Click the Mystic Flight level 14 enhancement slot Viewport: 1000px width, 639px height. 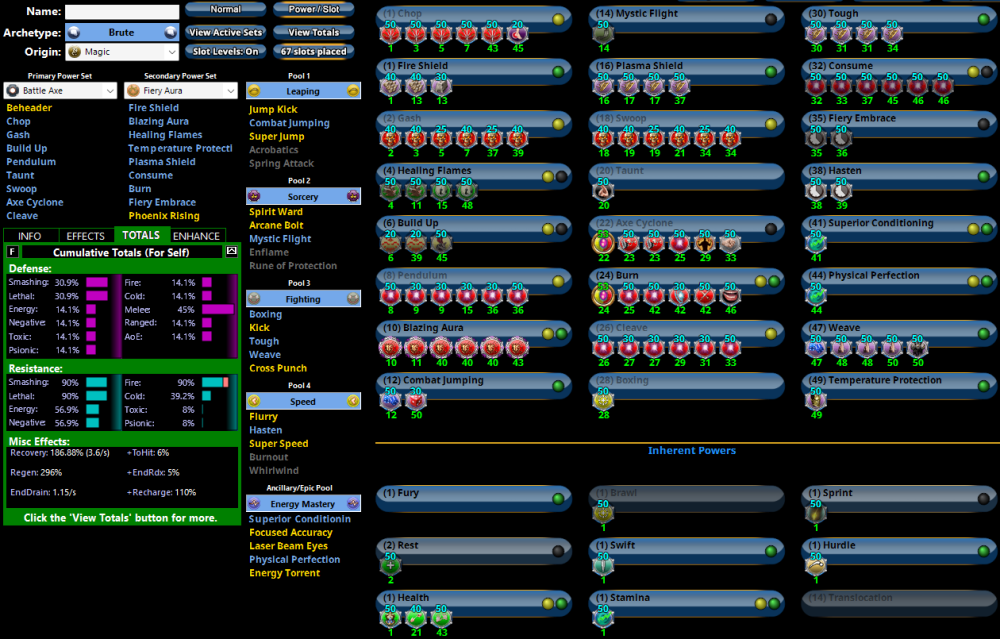click(x=604, y=34)
